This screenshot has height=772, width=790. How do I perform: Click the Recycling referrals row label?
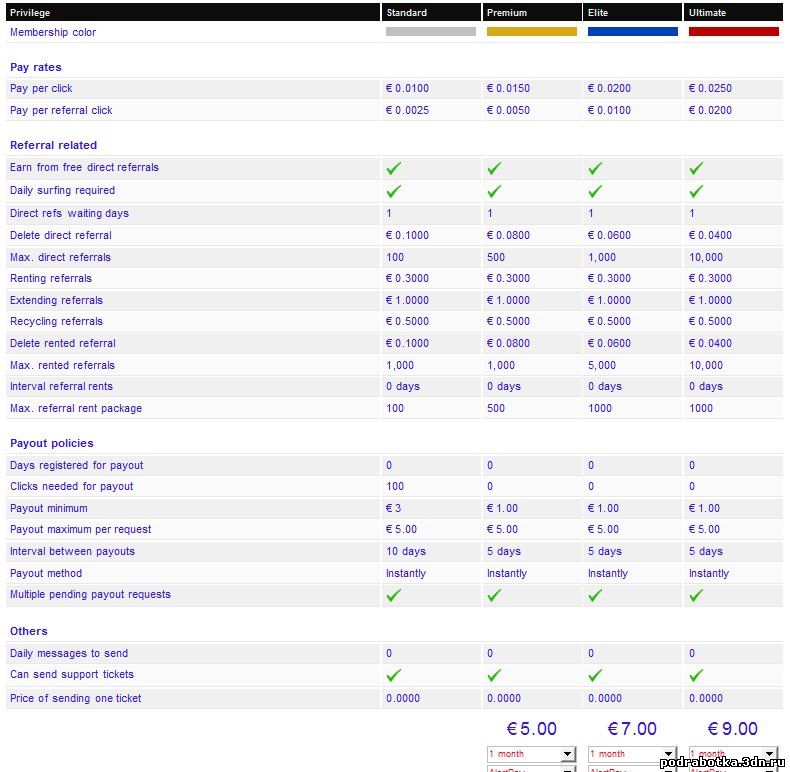[x=56, y=321]
